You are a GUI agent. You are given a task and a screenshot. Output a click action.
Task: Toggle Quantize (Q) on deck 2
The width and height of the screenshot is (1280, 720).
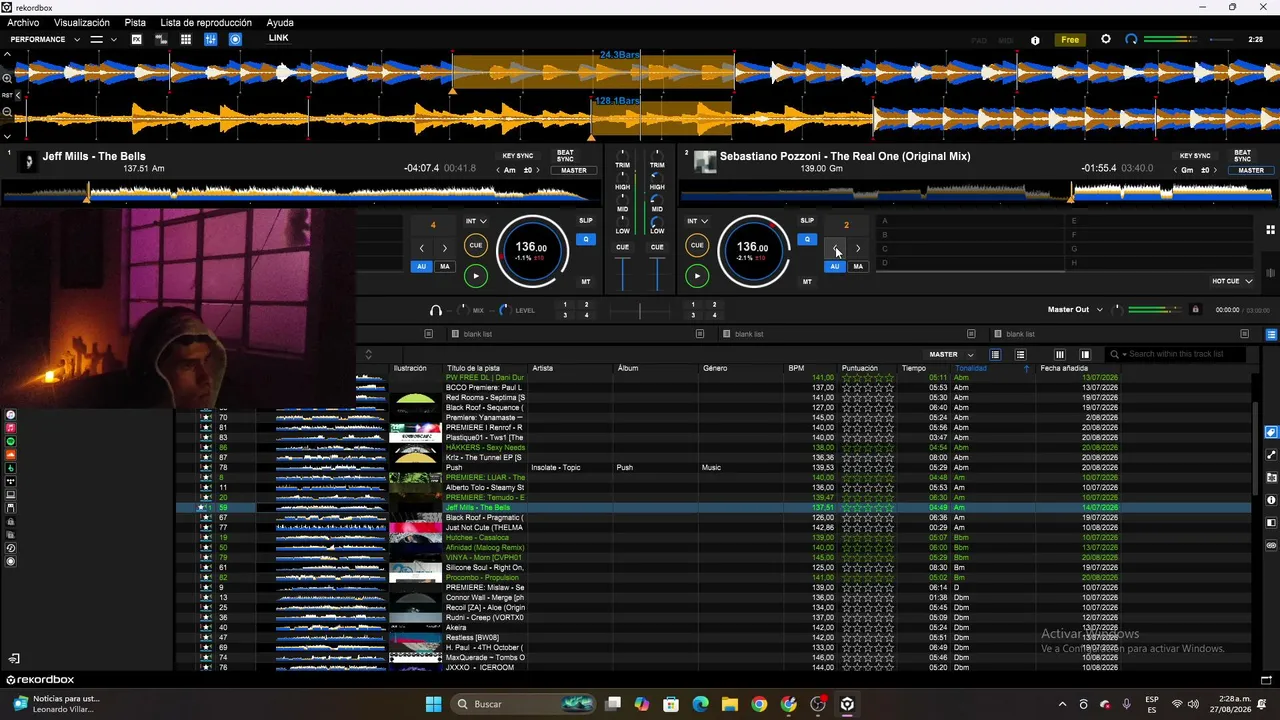click(807, 239)
